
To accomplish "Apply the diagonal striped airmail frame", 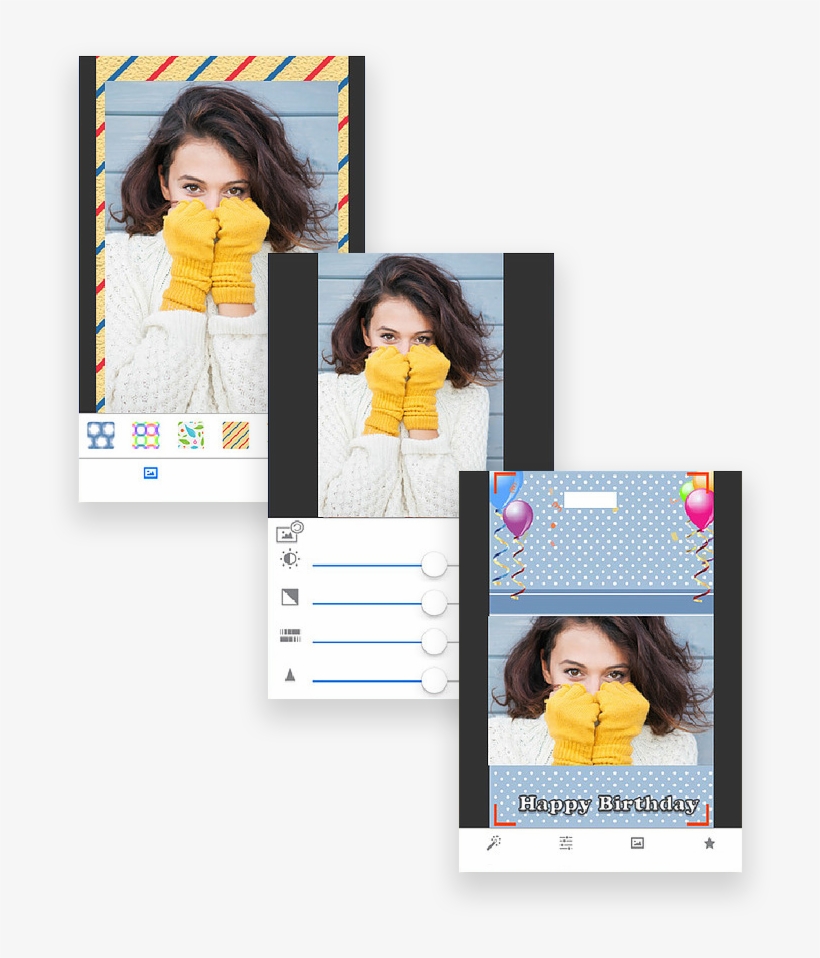I will tap(236, 435).
